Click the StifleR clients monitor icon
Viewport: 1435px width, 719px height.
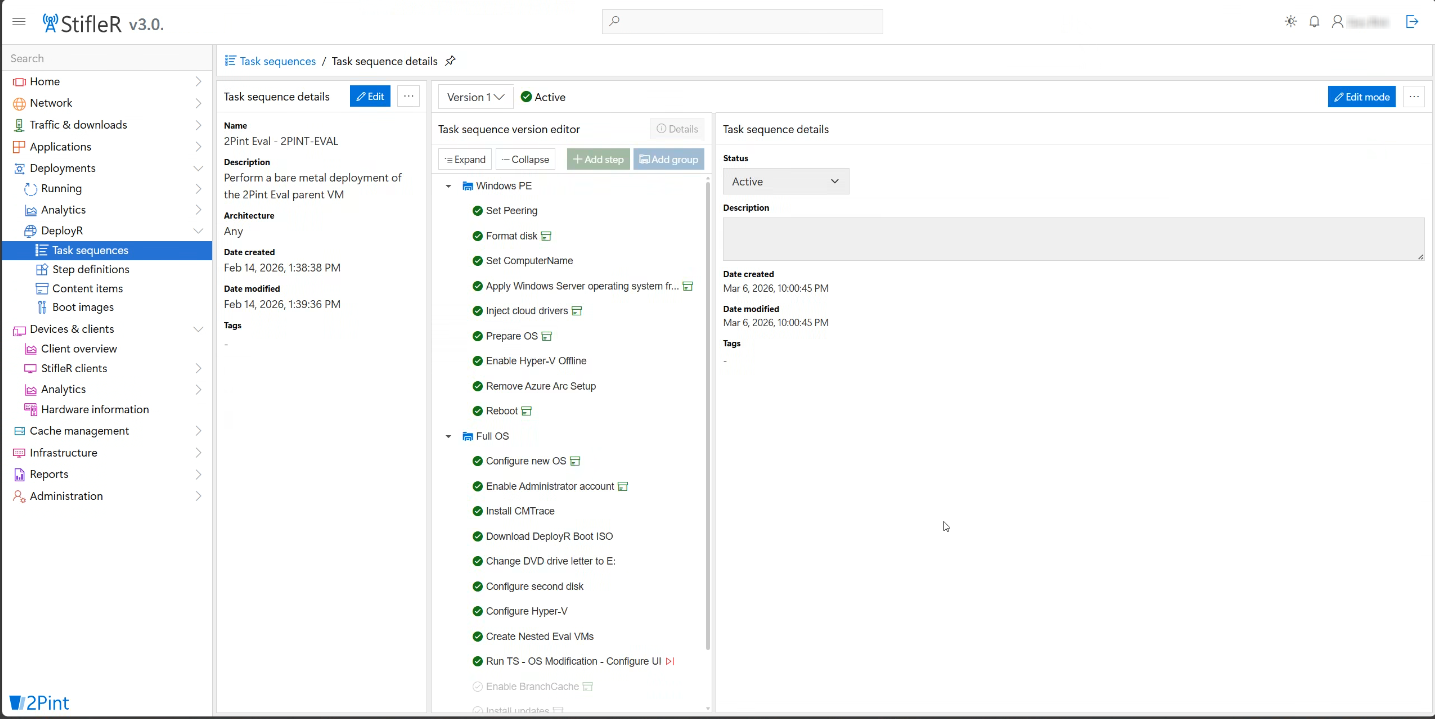click(x=30, y=369)
